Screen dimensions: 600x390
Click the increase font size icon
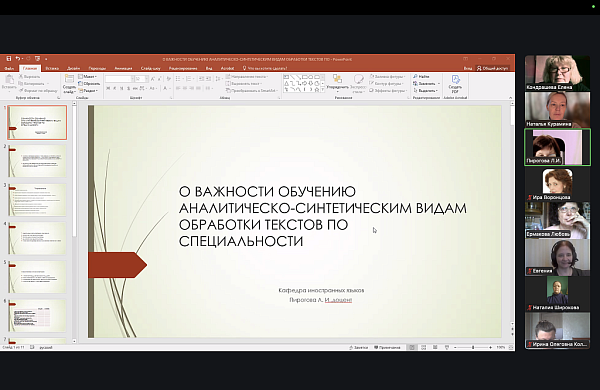(153, 78)
